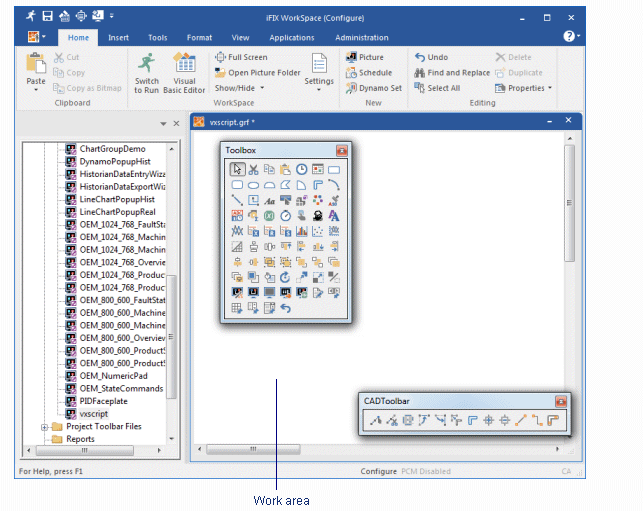Click the large purple A icon in Toolbox
The width and height of the screenshot is (643, 511).
tap(334, 216)
